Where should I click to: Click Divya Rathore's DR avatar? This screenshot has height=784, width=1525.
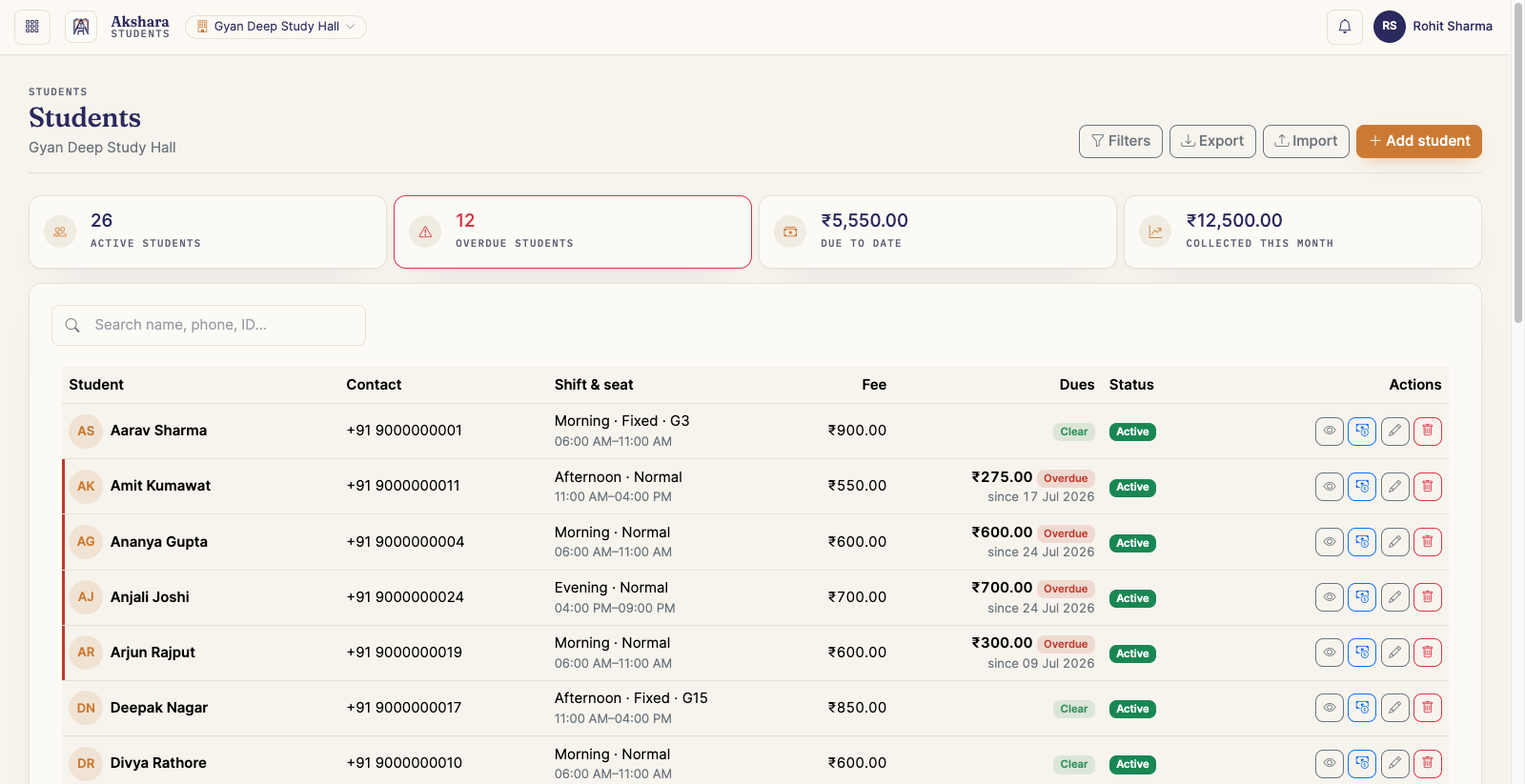click(86, 763)
